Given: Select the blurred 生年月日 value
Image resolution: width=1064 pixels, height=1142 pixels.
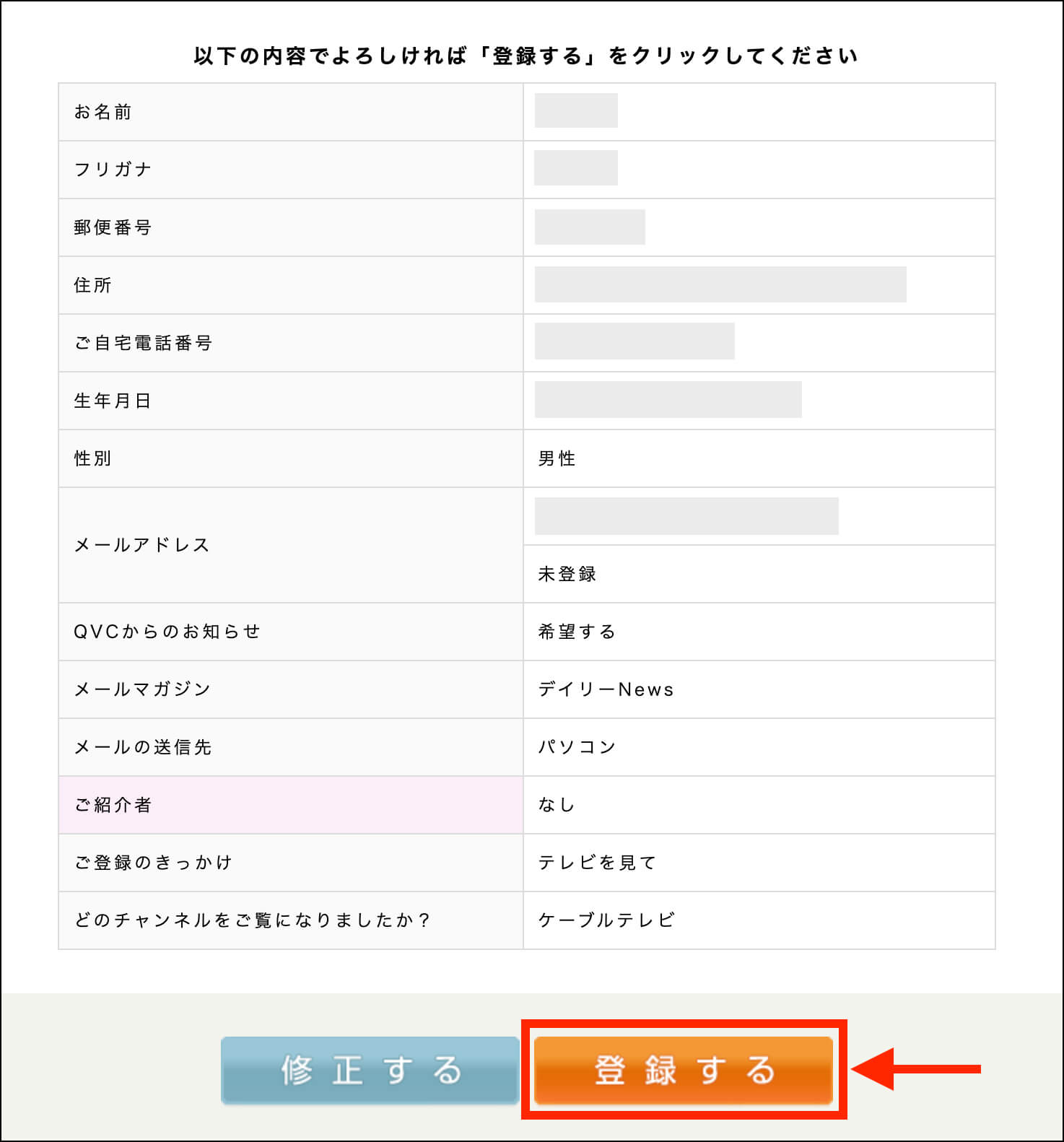Looking at the screenshot, I should point(668,400).
